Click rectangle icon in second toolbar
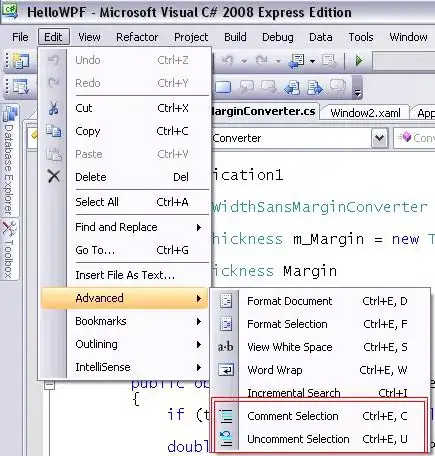This screenshot has height=456, width=435. (223, 88)
